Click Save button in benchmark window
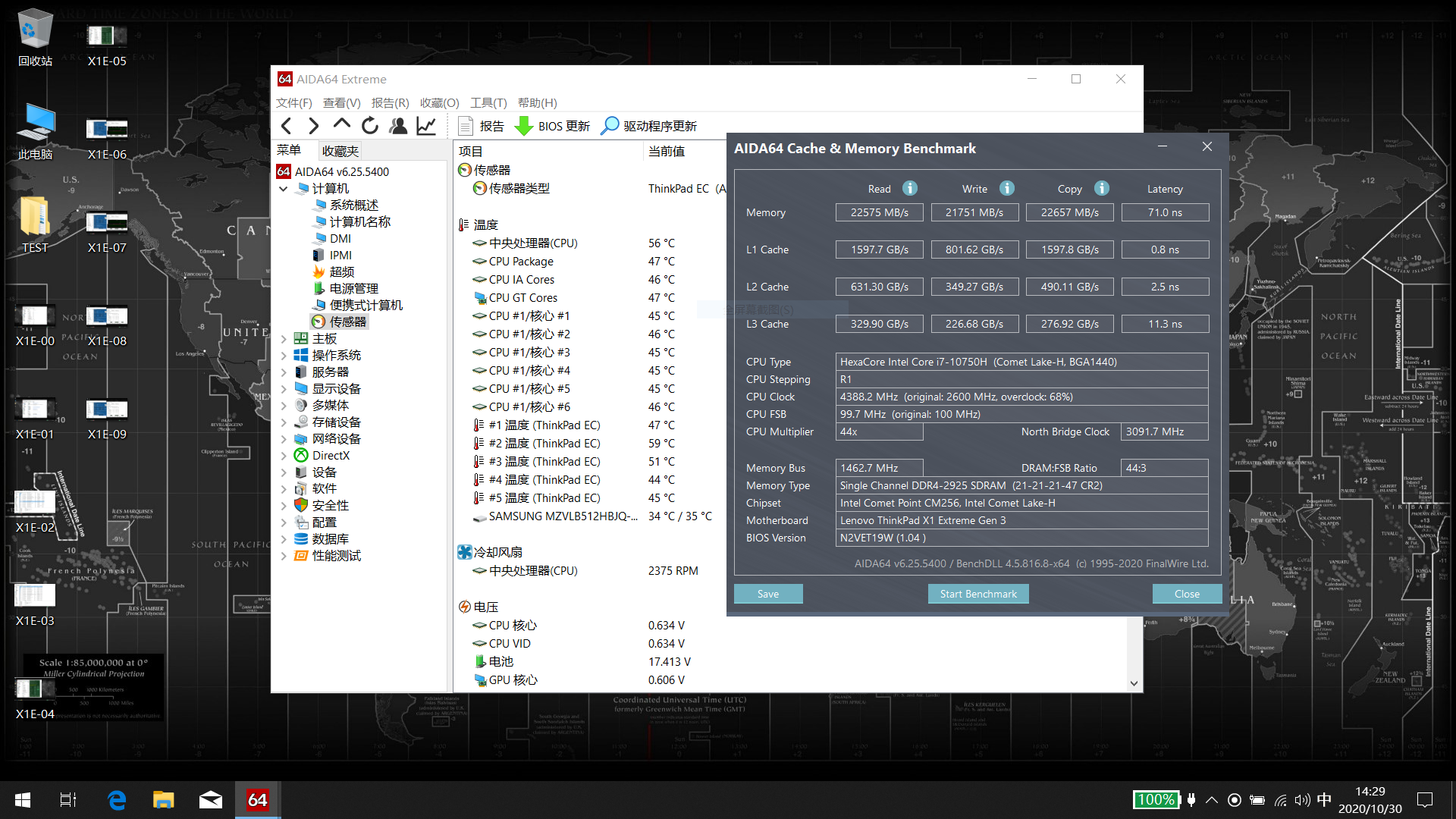Viewport: 1456px width, 819px height. tap(768, 594)
